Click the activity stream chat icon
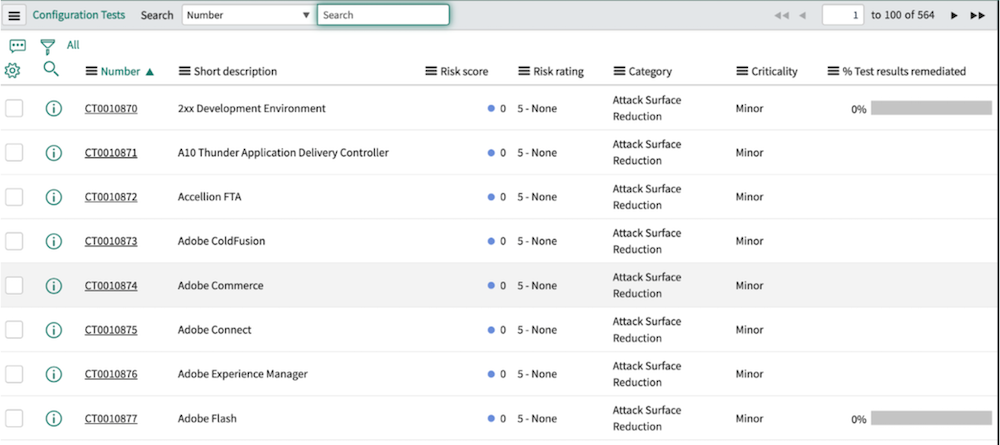This screenshot has height=445, width=1000. 17,46
